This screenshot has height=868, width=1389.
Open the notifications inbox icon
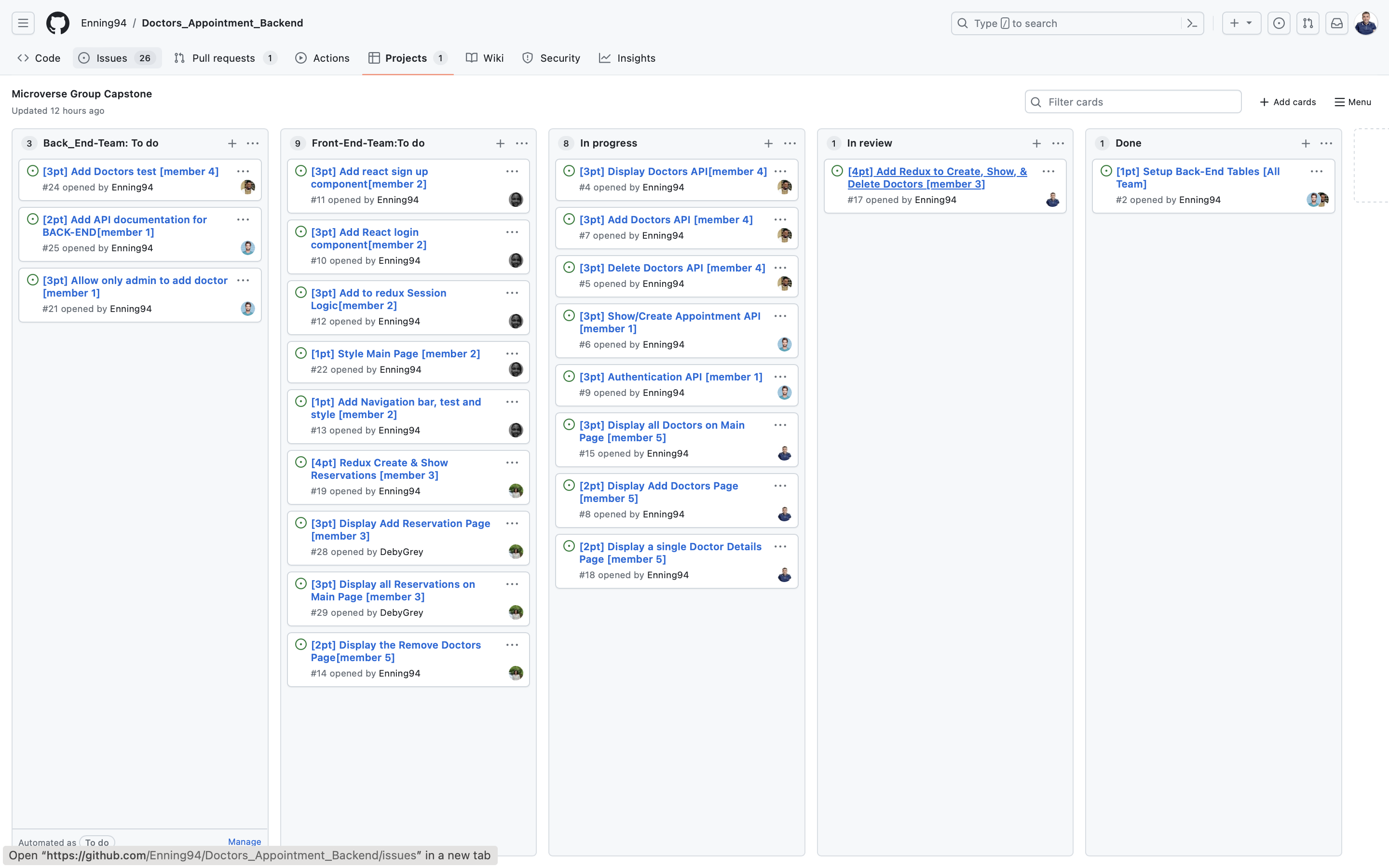point(1337,24)
